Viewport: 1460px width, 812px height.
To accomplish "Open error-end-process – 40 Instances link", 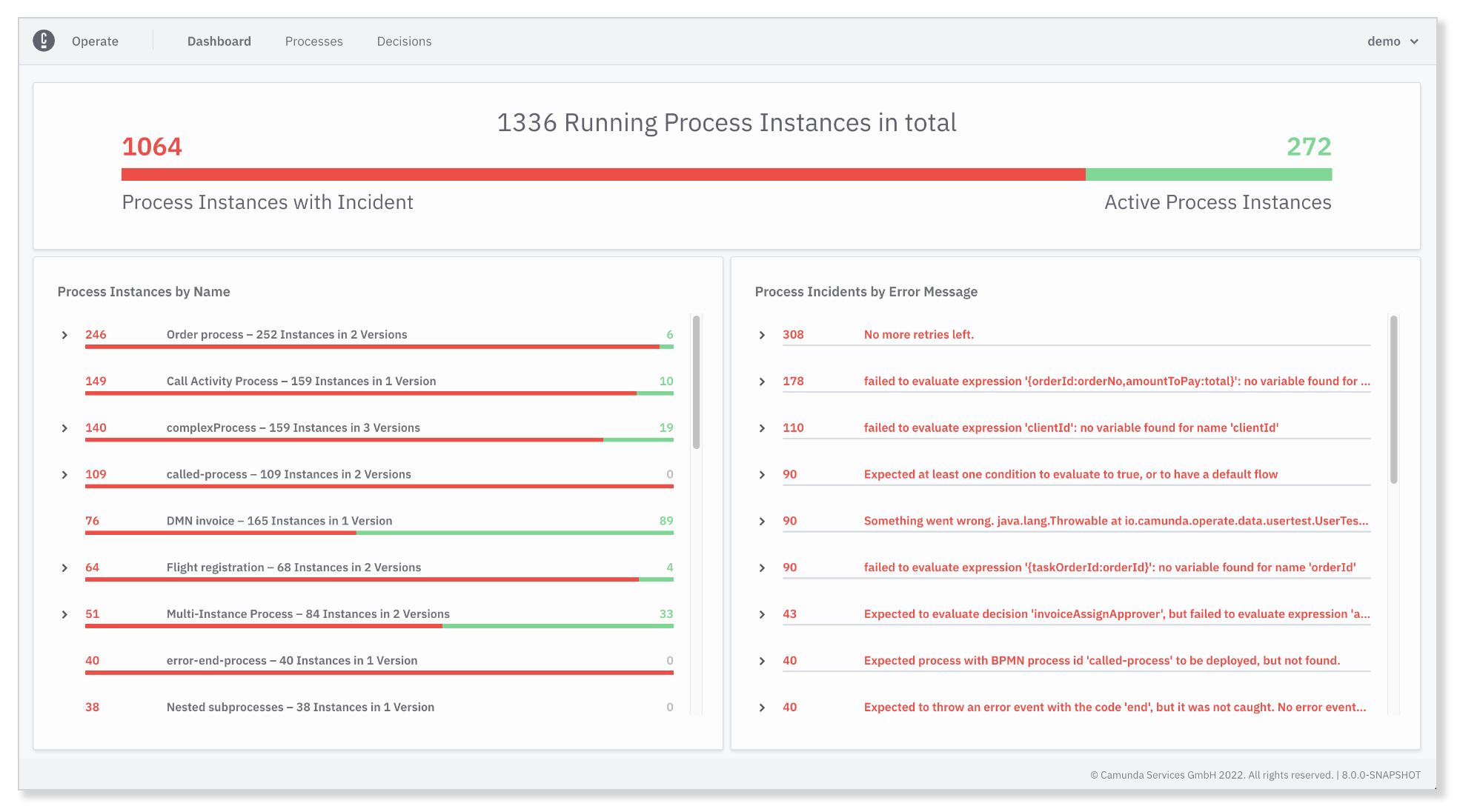I will click(x=292, y=660).
